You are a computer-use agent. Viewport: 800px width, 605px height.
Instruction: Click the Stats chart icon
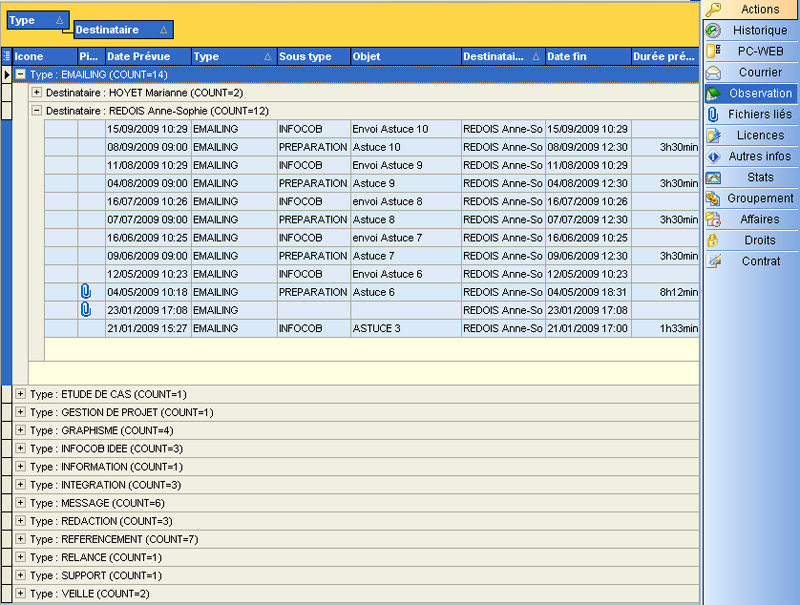pos(714,178)
